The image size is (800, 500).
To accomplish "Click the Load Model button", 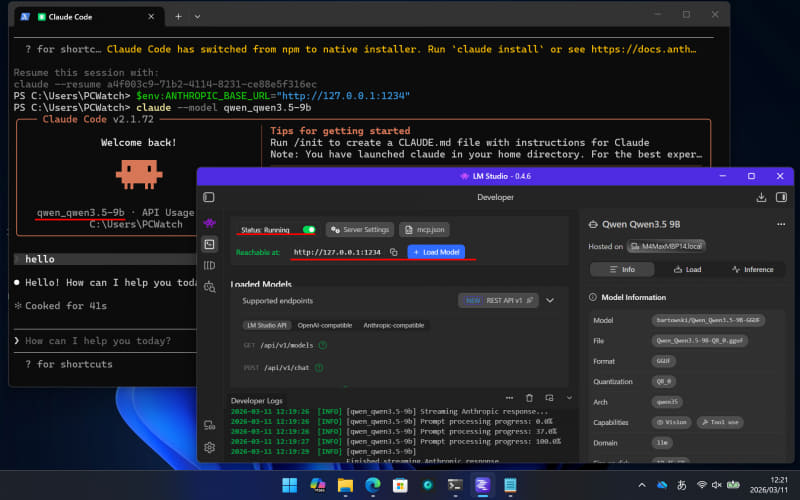I will click(x=436, y=252).
